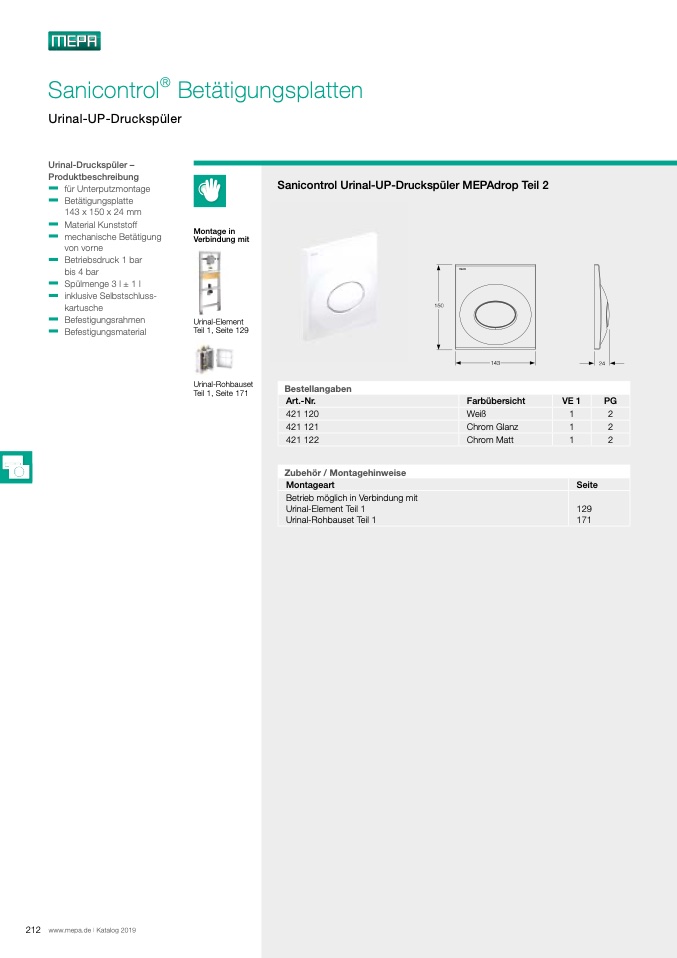Click the Farbübersicht column header
This screenshot has width=677, height=958.
[x=495, y=400]
